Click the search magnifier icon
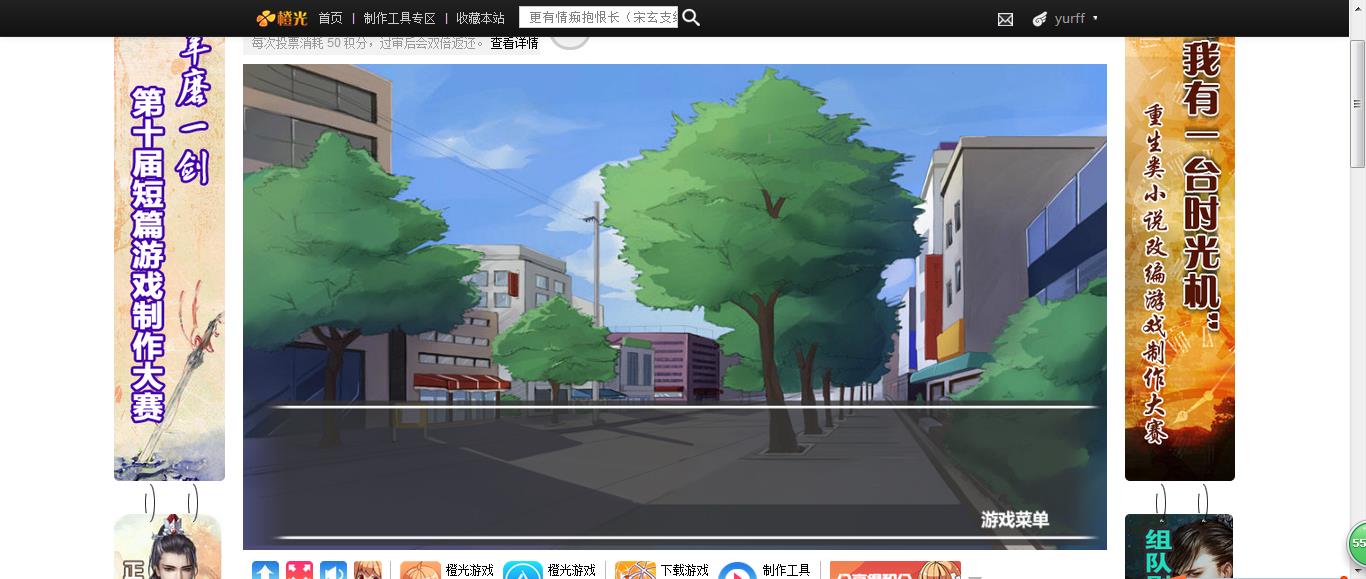 pos(690,18)
